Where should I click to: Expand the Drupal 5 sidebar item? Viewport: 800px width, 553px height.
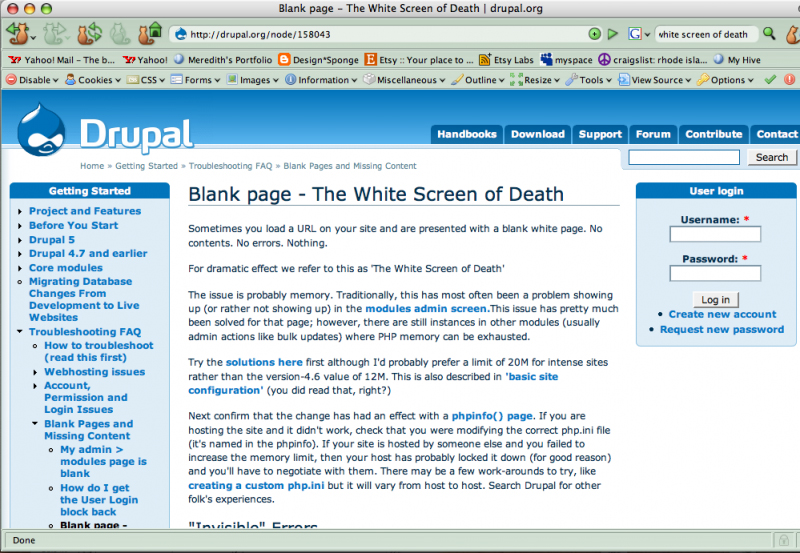(x=20, y=240)
